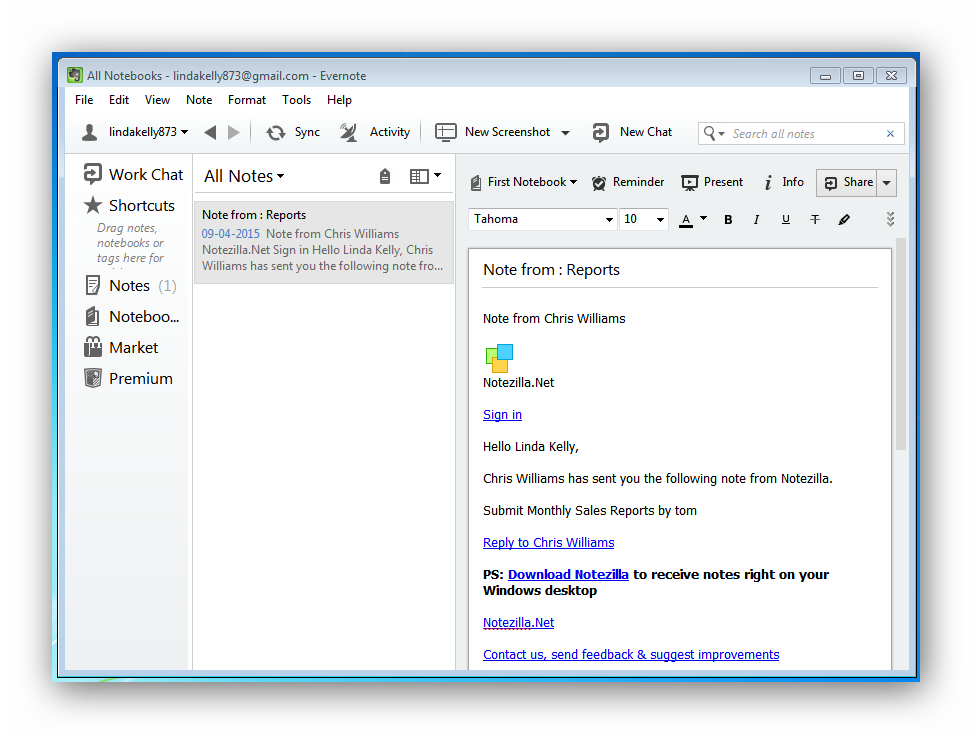Open Work Chat in the sidebar
This screenshot has width=972, height=734.
point(133,175)
